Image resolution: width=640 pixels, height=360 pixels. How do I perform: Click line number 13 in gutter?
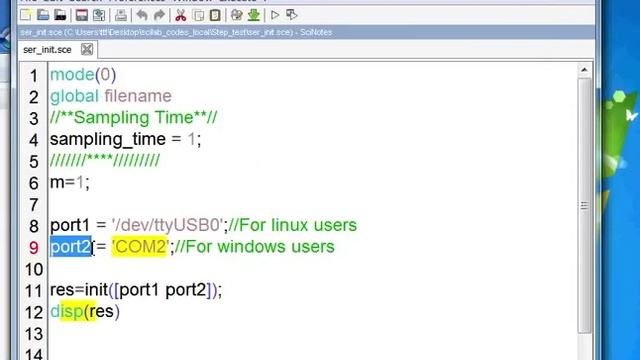[x=33, y=334]
